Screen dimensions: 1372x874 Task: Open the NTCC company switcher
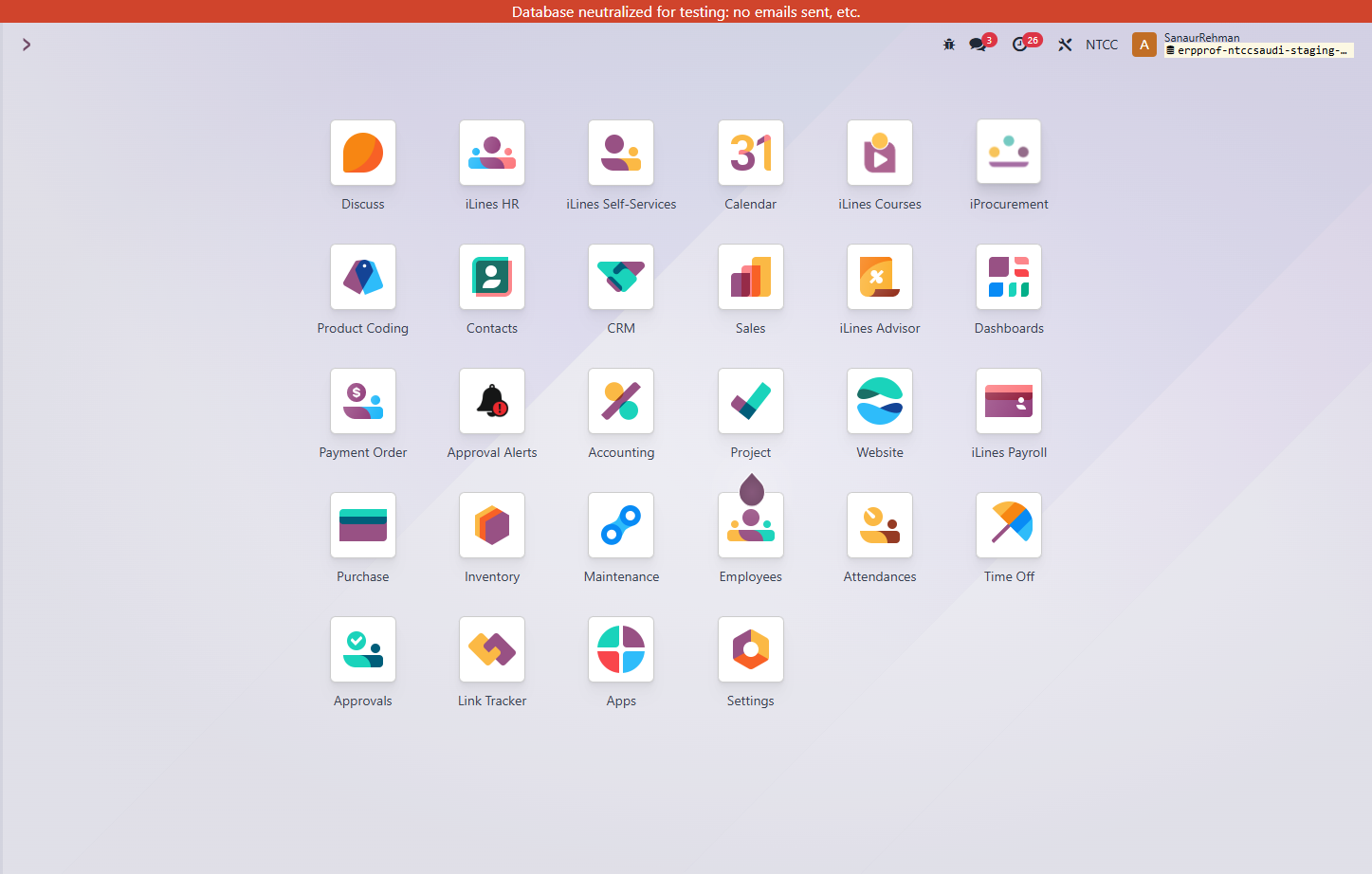click(x=1102, y=45)
